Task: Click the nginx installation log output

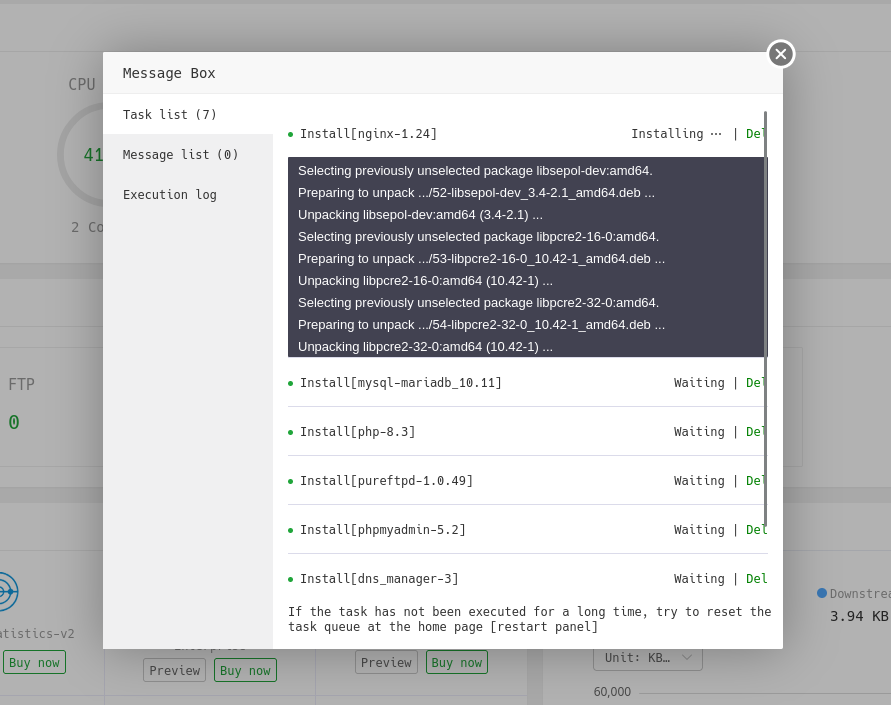Action: pos(526,257)
